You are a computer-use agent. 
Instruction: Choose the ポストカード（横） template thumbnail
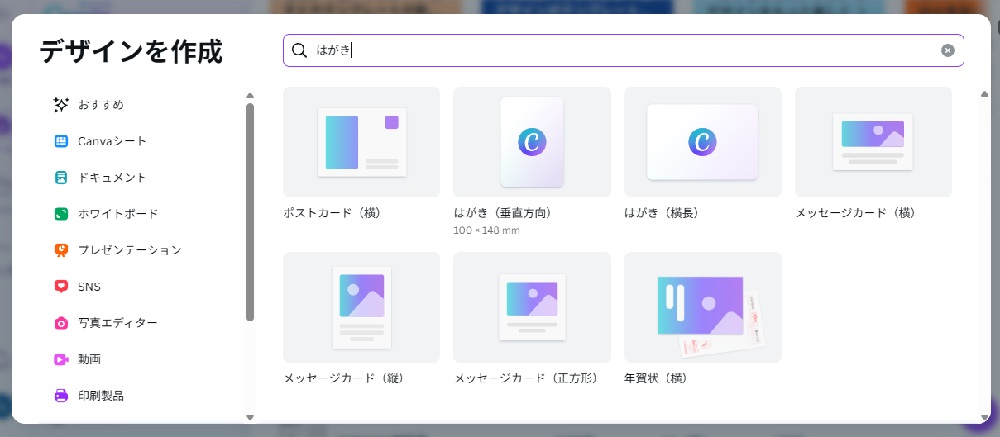[361, 142]
